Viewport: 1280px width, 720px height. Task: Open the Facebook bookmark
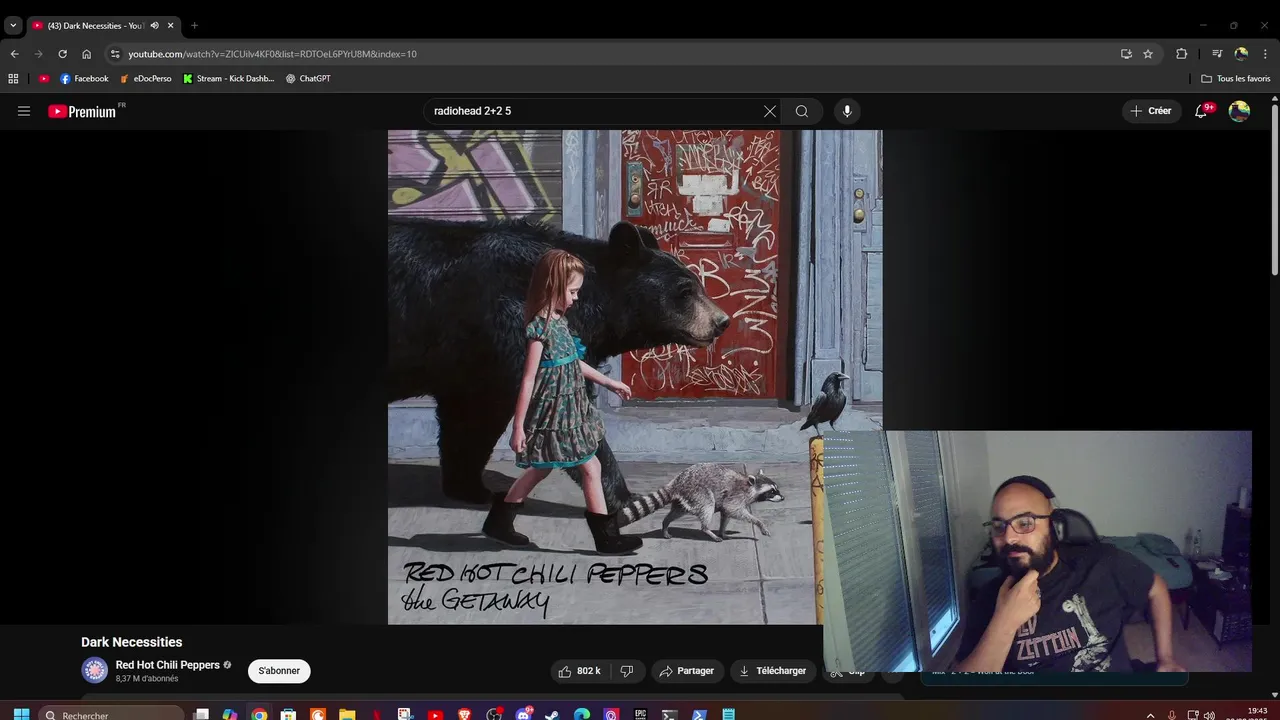point(84,78)
